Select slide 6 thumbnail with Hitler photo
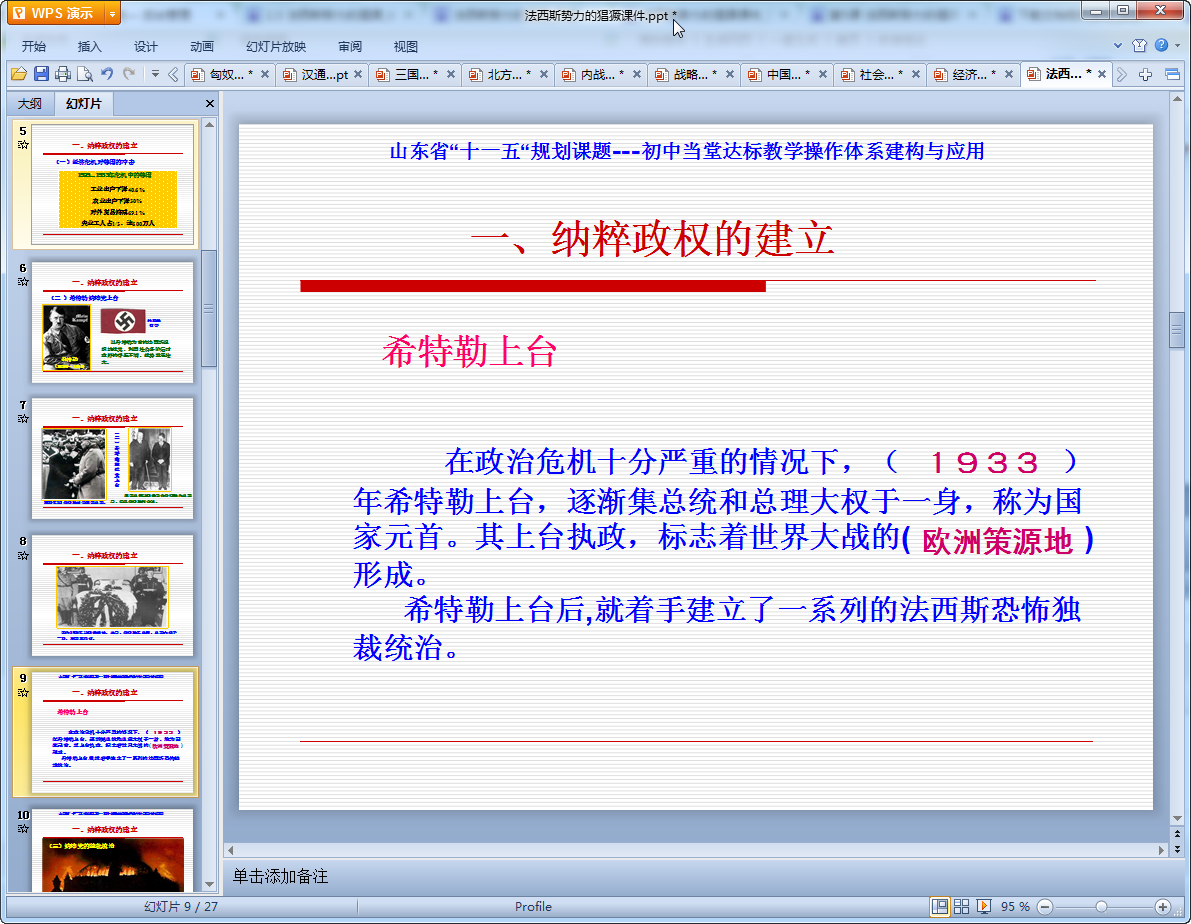Image resolution: width=1191 pixels, height=924 pixels. [x=112, y=321]
